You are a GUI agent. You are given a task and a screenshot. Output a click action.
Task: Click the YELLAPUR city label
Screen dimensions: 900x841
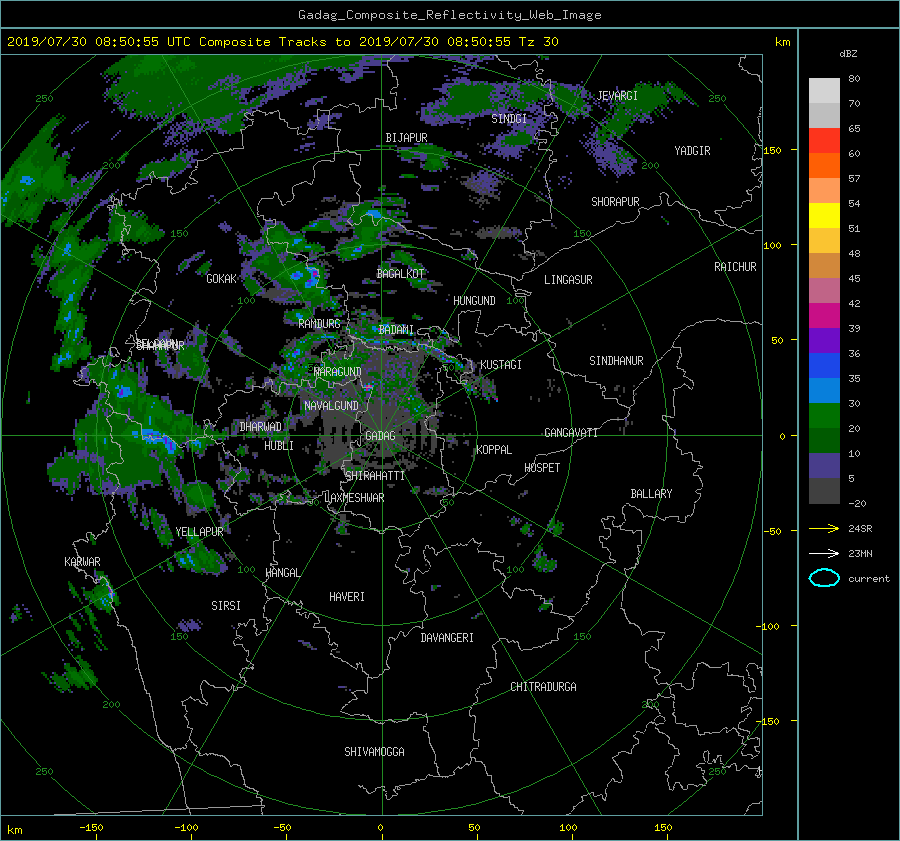[x=199, y=532]
